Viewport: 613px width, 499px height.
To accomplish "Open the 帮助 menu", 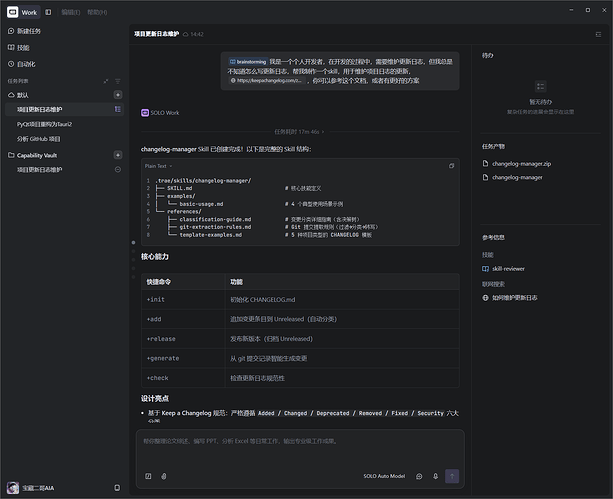I will pos(97,13).
